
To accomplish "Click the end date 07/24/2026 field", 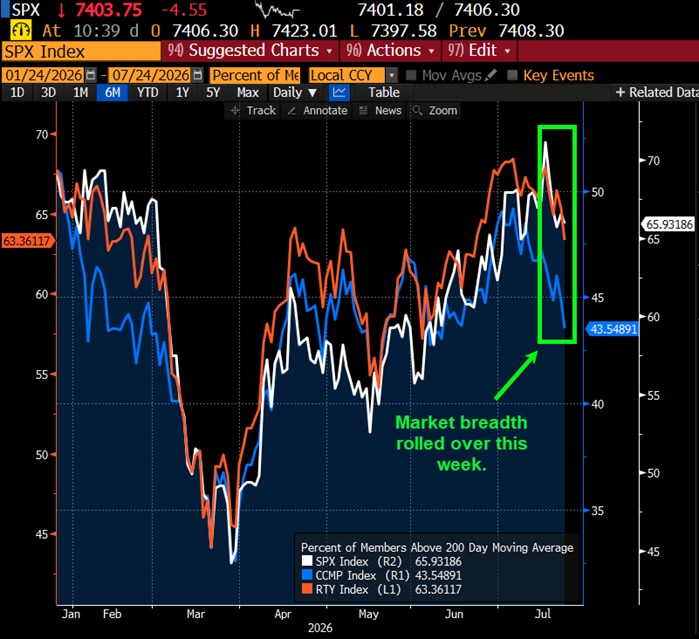I will click(x=151, y=75).
